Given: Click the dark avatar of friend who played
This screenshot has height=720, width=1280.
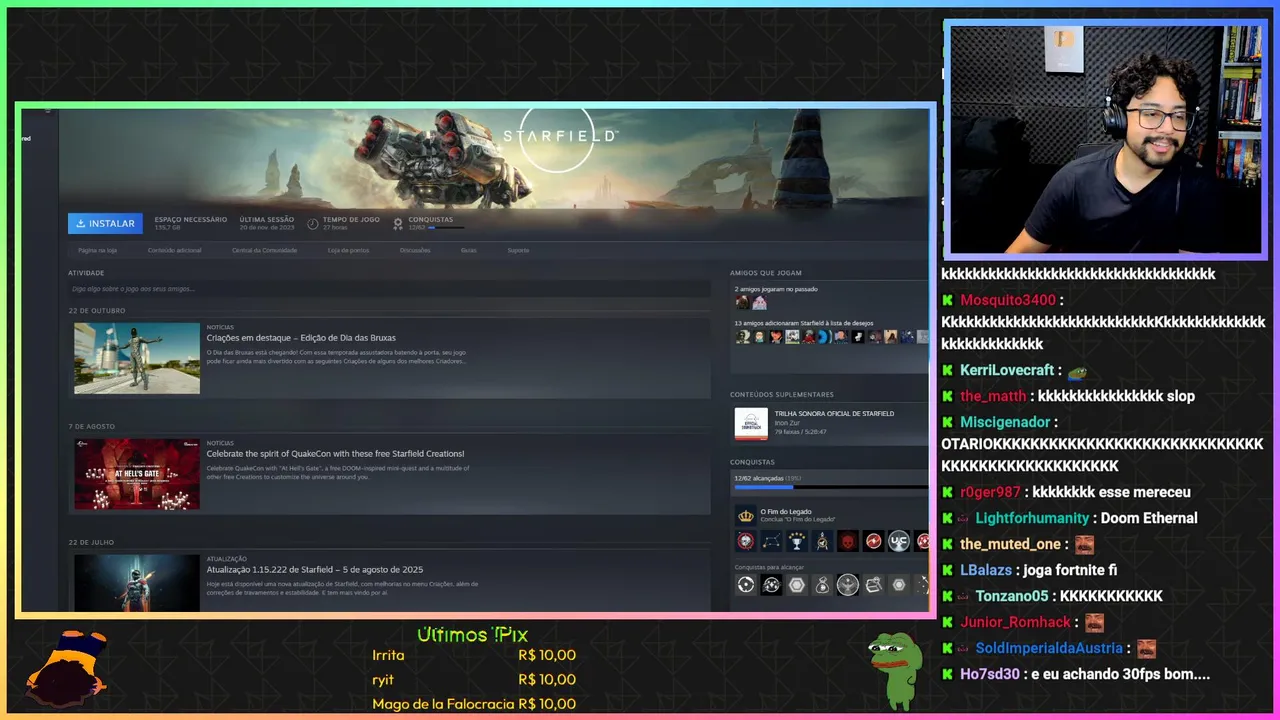Looking at the screenshot, I should click(742, 302).
